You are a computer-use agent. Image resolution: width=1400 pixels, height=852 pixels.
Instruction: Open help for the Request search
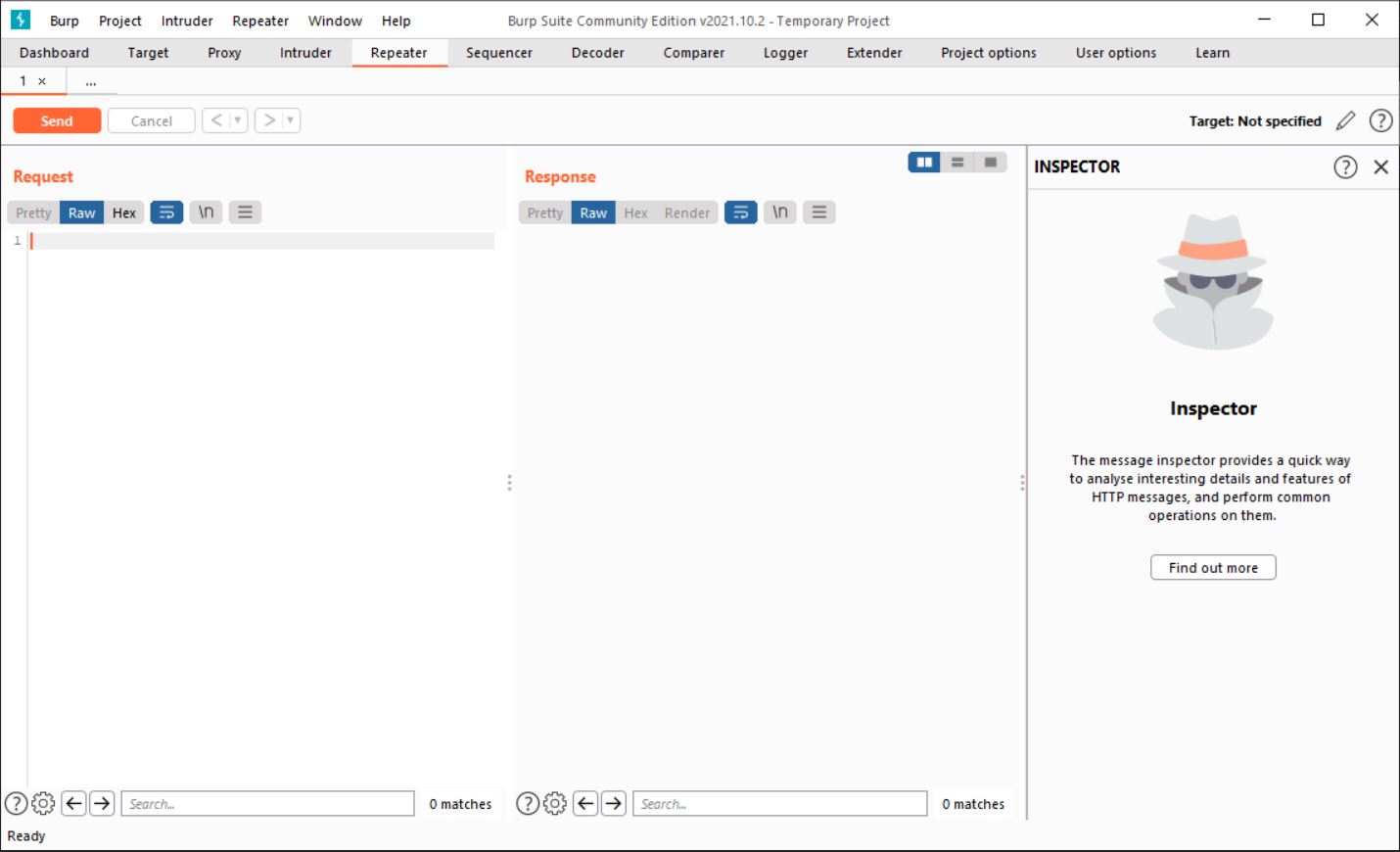click(x=16, y=804)
